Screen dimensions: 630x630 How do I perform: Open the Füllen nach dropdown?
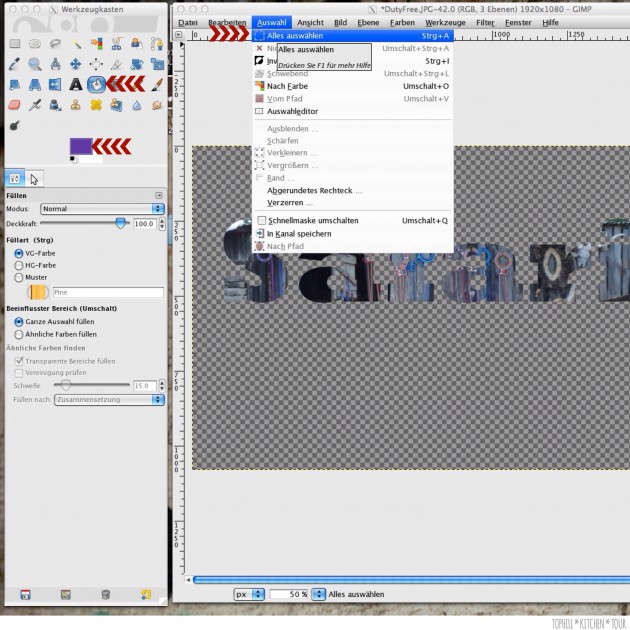coord(109,400)
